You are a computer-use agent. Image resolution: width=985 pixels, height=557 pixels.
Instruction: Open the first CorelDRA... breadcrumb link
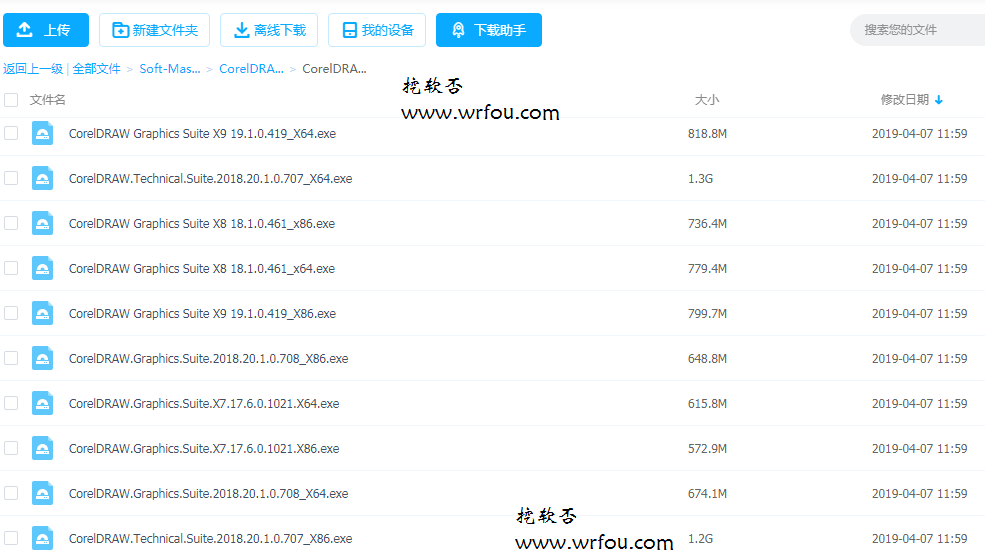(x=251, y=68)
